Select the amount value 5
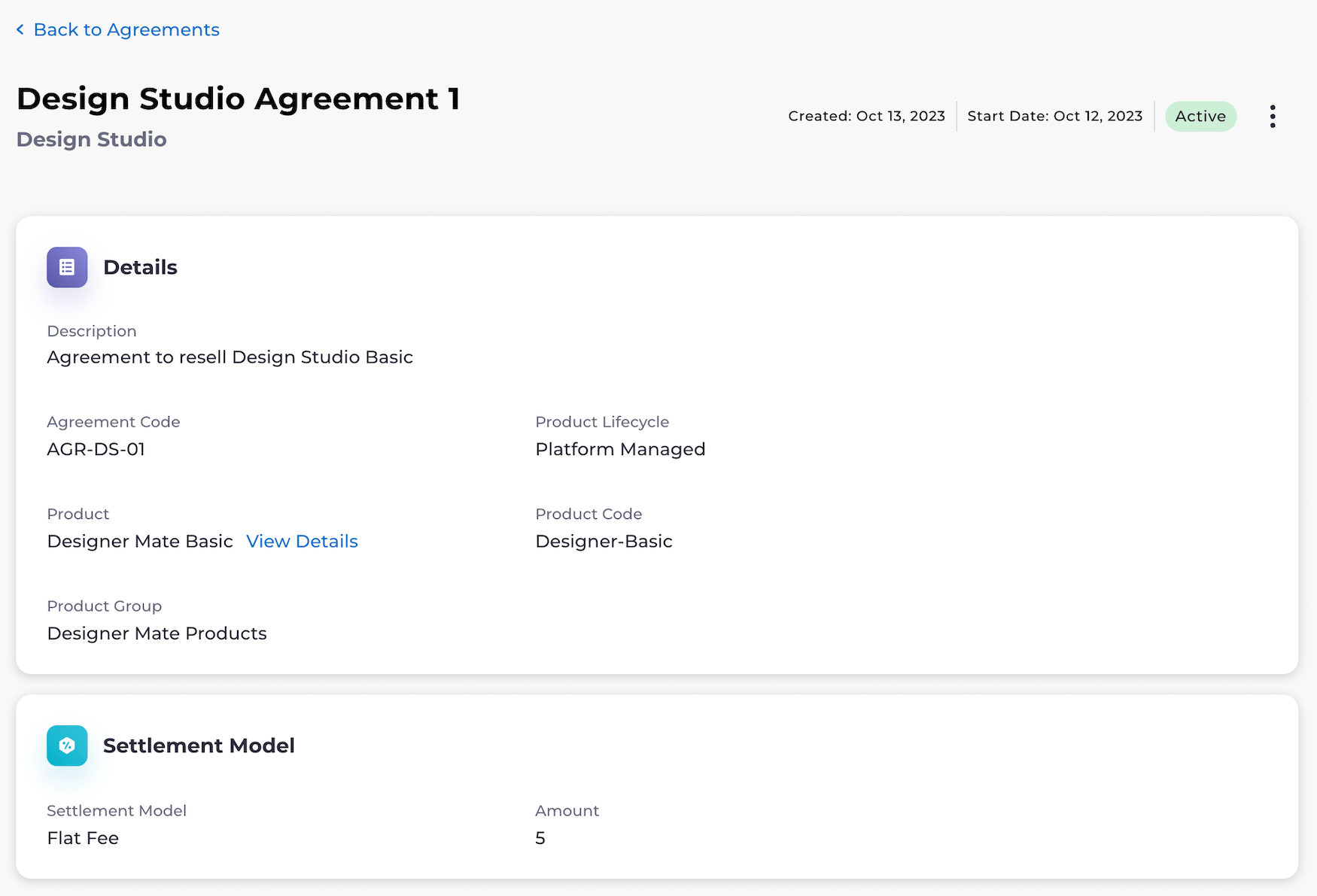 tap(540, 838)
